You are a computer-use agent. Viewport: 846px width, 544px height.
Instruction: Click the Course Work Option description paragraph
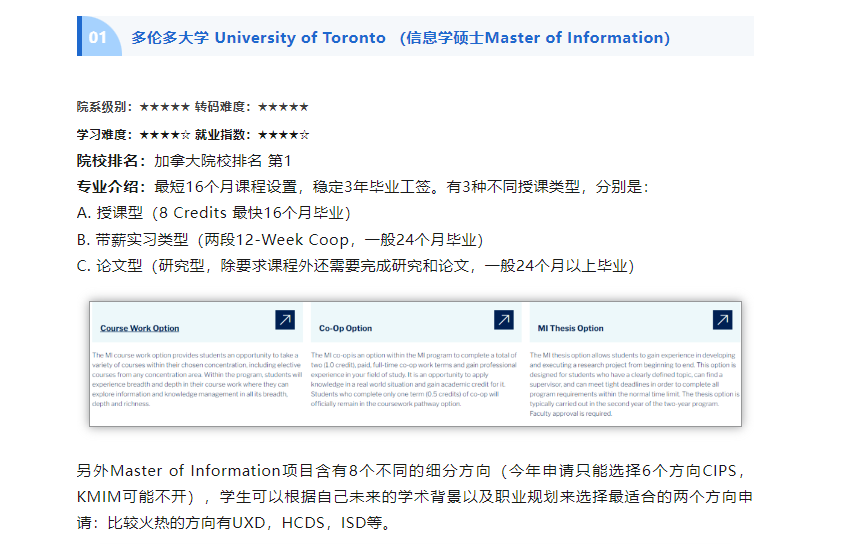[x=197, y=379]
